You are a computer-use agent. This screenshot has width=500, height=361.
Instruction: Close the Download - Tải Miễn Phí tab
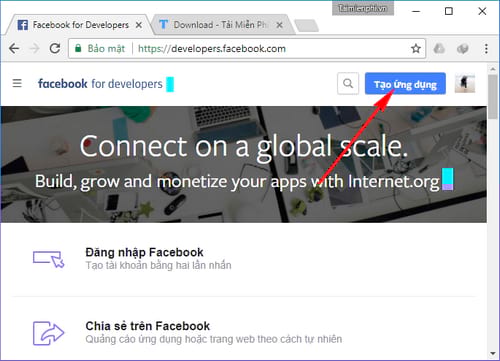[280, 25]
